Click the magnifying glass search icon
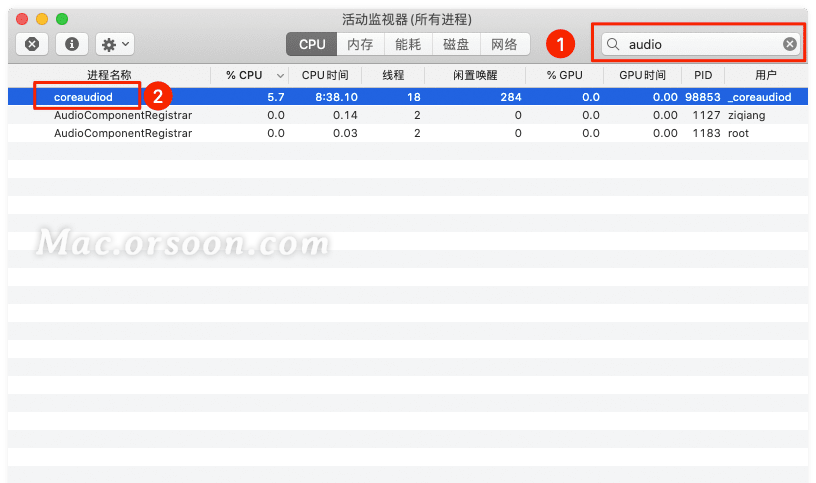Viewport: 816px width, 483px height. click(614, 44)
